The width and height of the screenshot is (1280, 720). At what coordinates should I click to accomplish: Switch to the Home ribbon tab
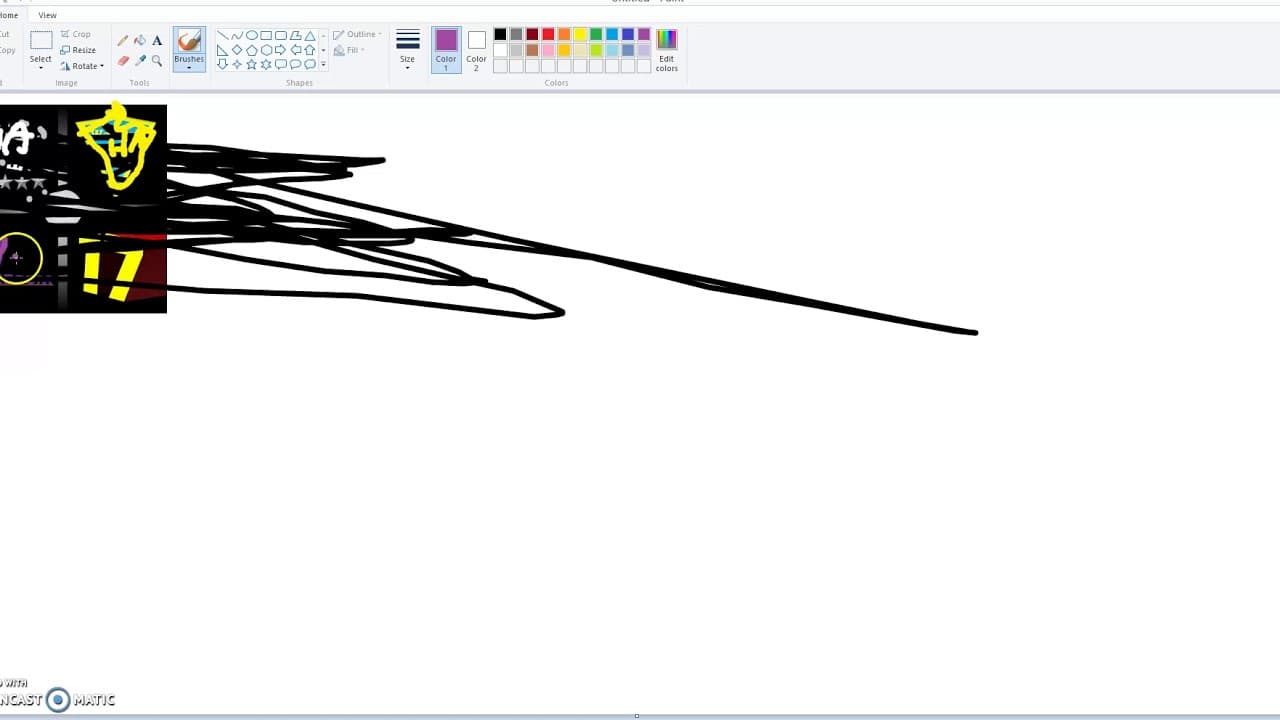pos(8,15)
